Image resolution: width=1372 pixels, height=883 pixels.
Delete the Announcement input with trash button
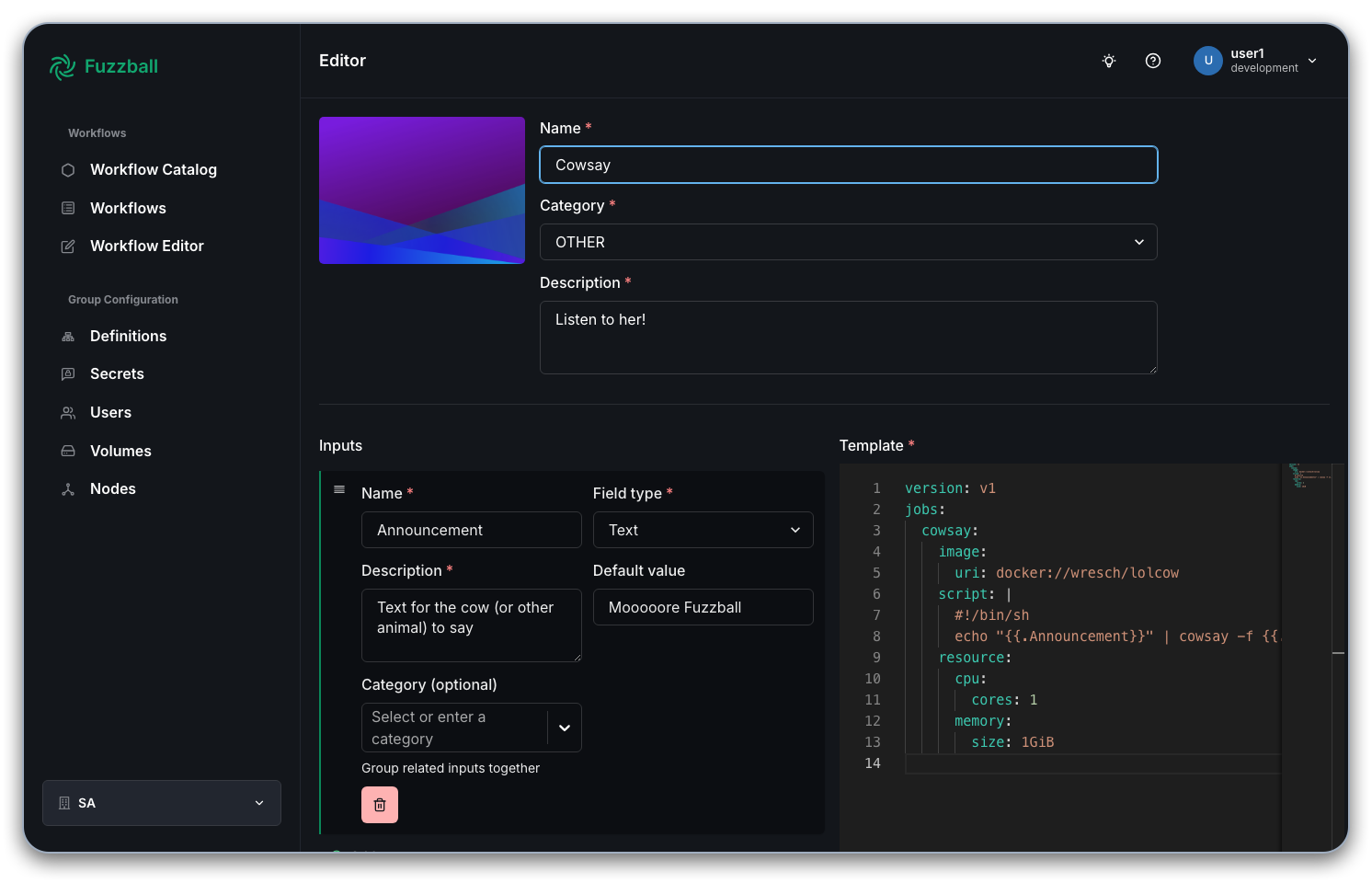(380, 805)
